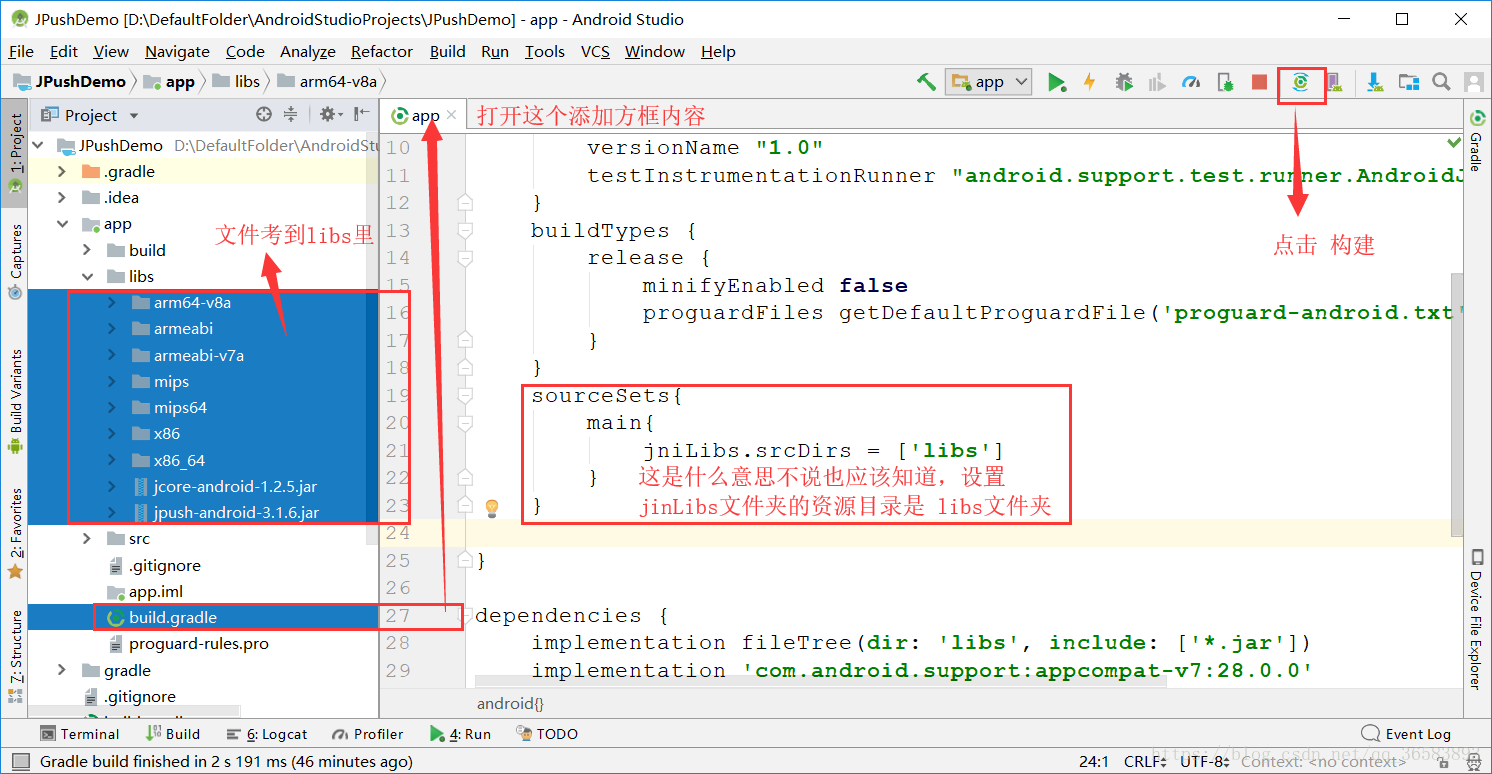The width and height of the screenshot is (1492, 774).
Task: Expand the .idea folder
Action: (x=62, y=198)
